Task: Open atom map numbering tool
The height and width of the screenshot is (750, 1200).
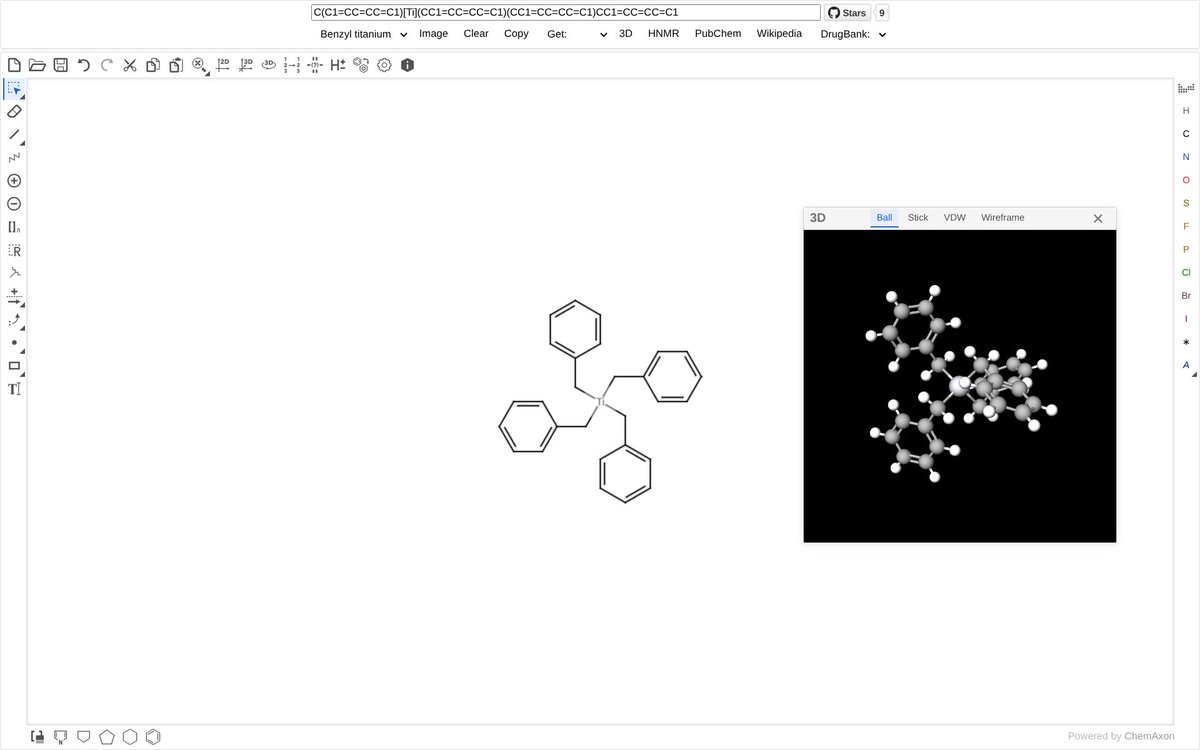Action: (x=292, y=65)
